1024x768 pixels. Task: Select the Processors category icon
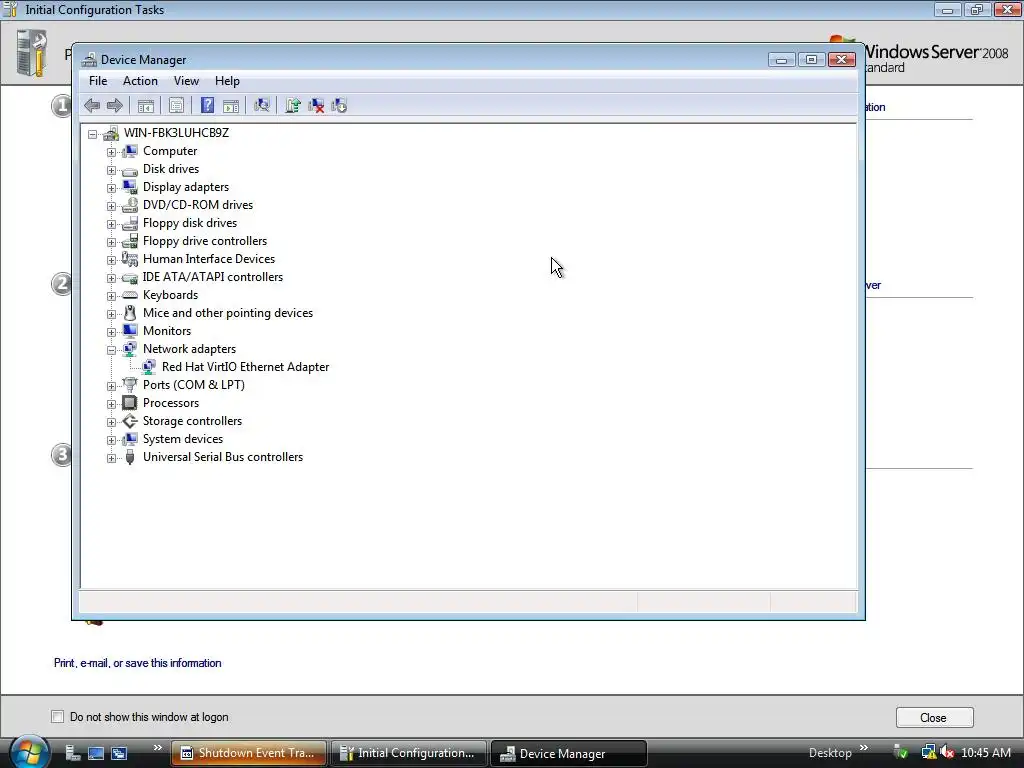130,403
